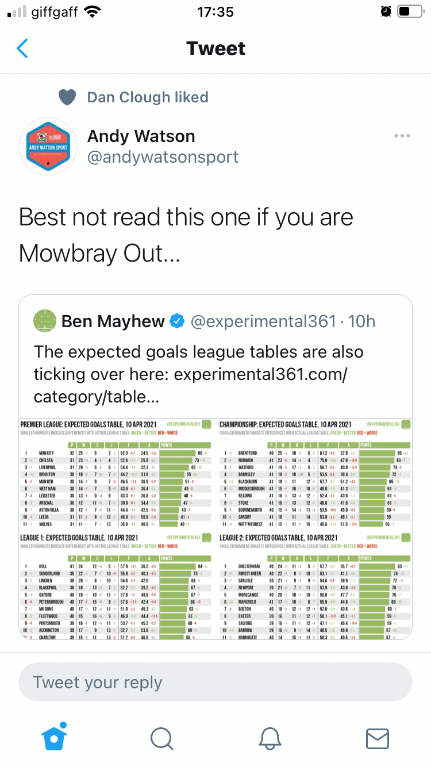Image resolution: width=431 pixels, height=767 pixels.
Task: View the Championship expected goals table image
Action: tap(315, 473)
